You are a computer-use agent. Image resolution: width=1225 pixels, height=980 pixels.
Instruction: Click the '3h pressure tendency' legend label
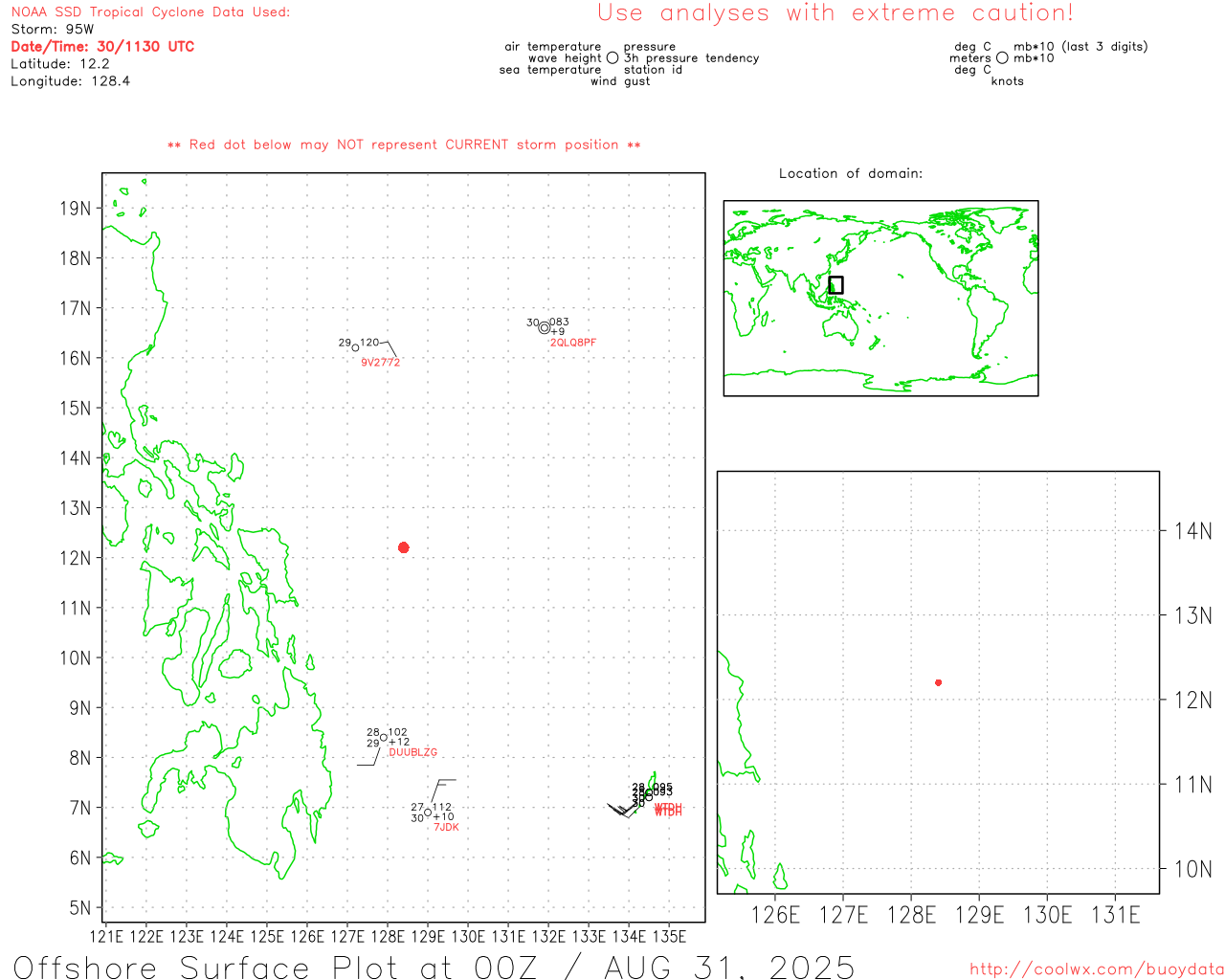click(x=692, y=58)
